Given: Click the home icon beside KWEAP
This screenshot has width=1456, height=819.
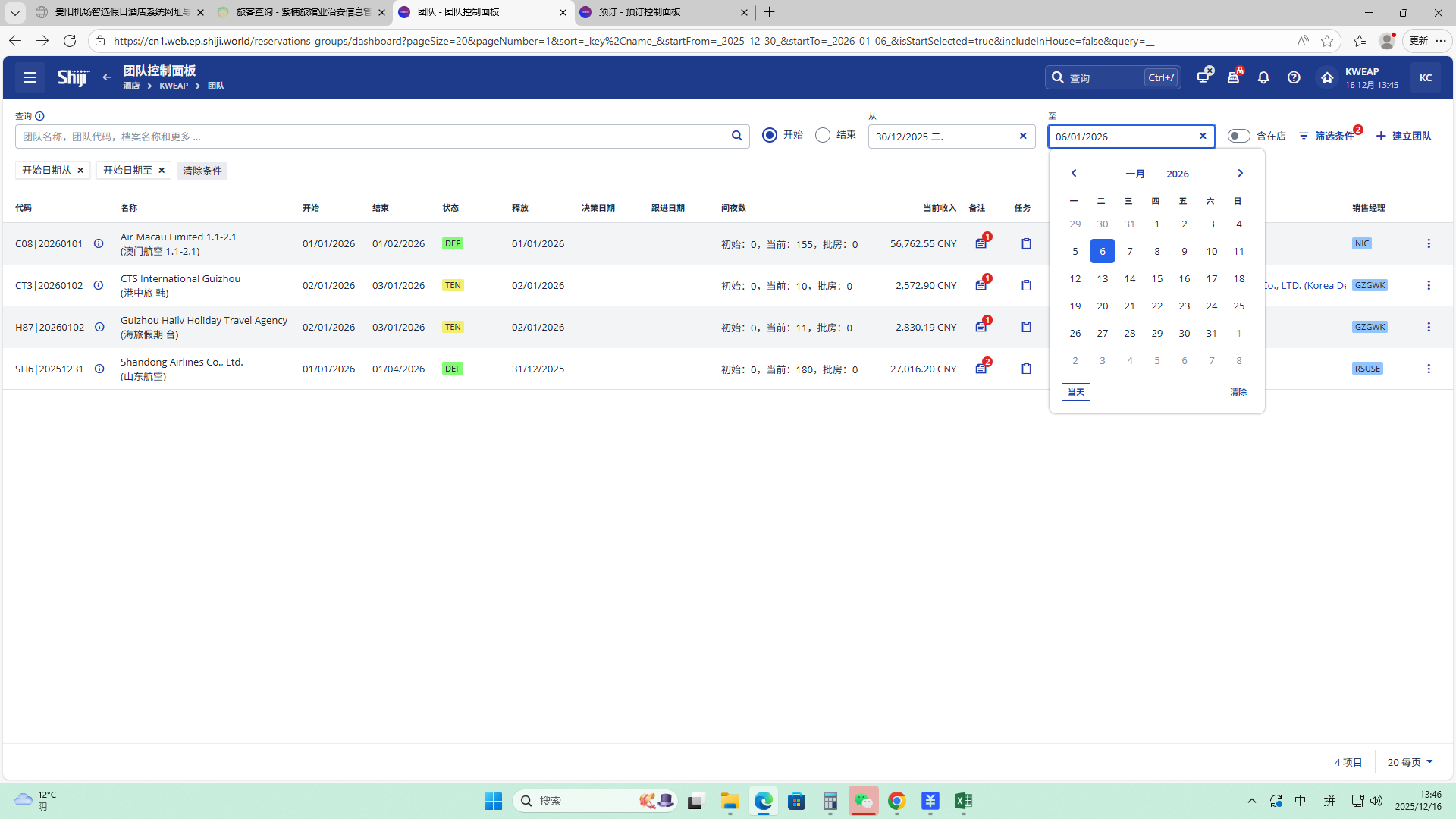Looking at the screenshot, I should [x=1327, y=77].
